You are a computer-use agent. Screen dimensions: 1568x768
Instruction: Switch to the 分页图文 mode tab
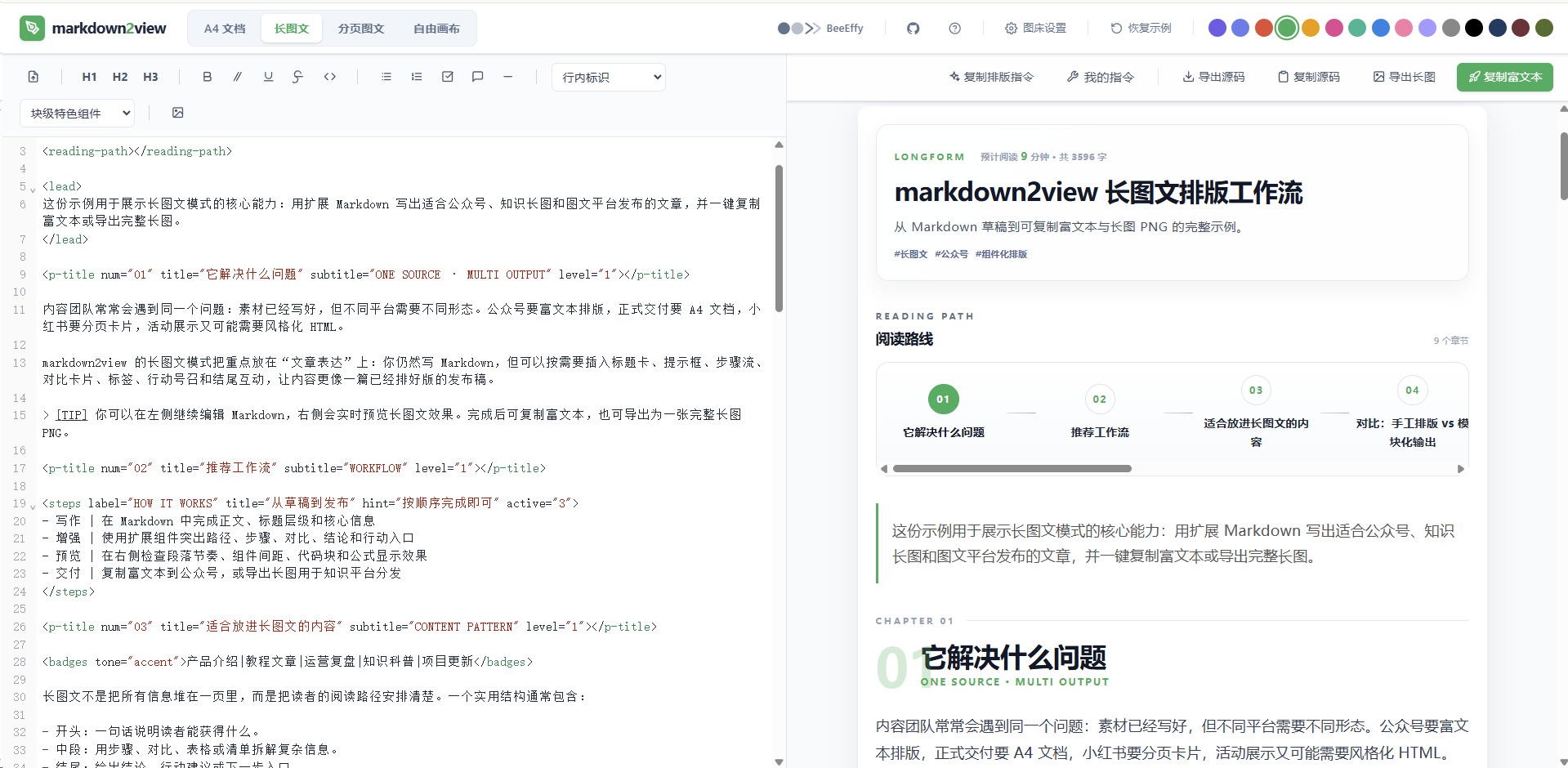[x=361, y=29]
